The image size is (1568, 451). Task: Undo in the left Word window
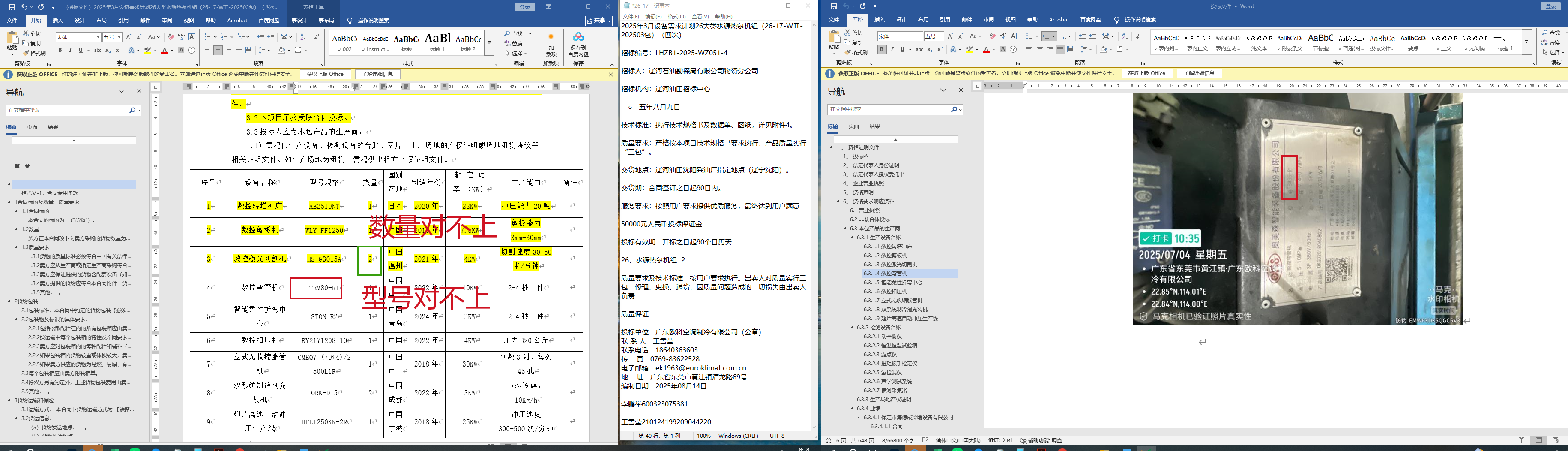(x=24, y=7)
